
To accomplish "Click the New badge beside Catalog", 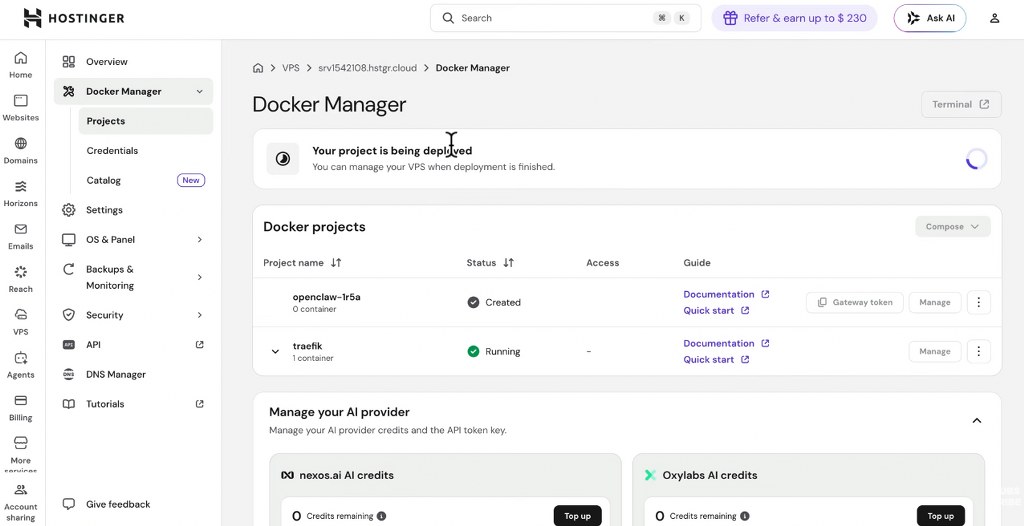I will click(x=191, y=180).
